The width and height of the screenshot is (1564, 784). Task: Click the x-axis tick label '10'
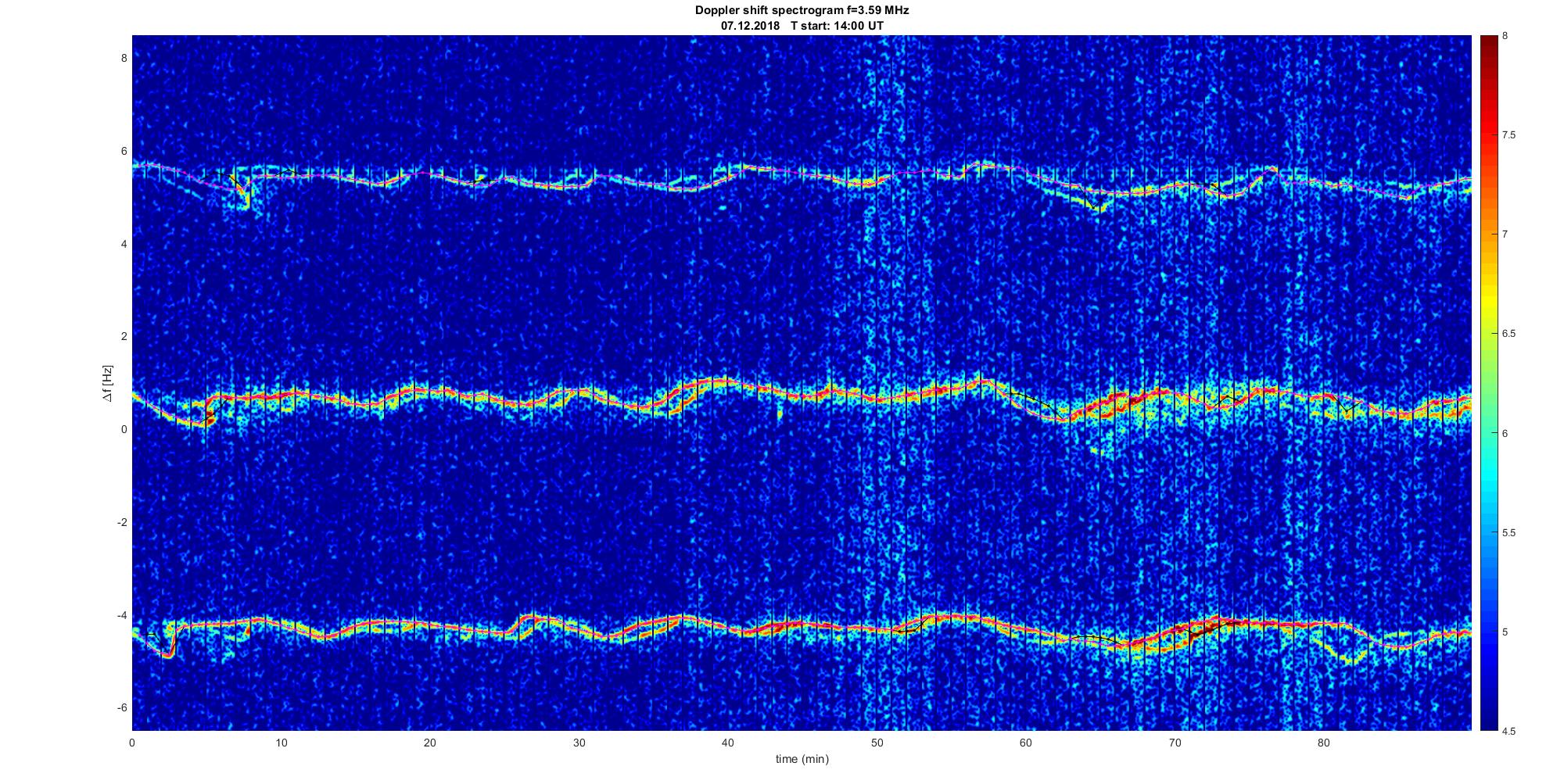tap(281, 743)
